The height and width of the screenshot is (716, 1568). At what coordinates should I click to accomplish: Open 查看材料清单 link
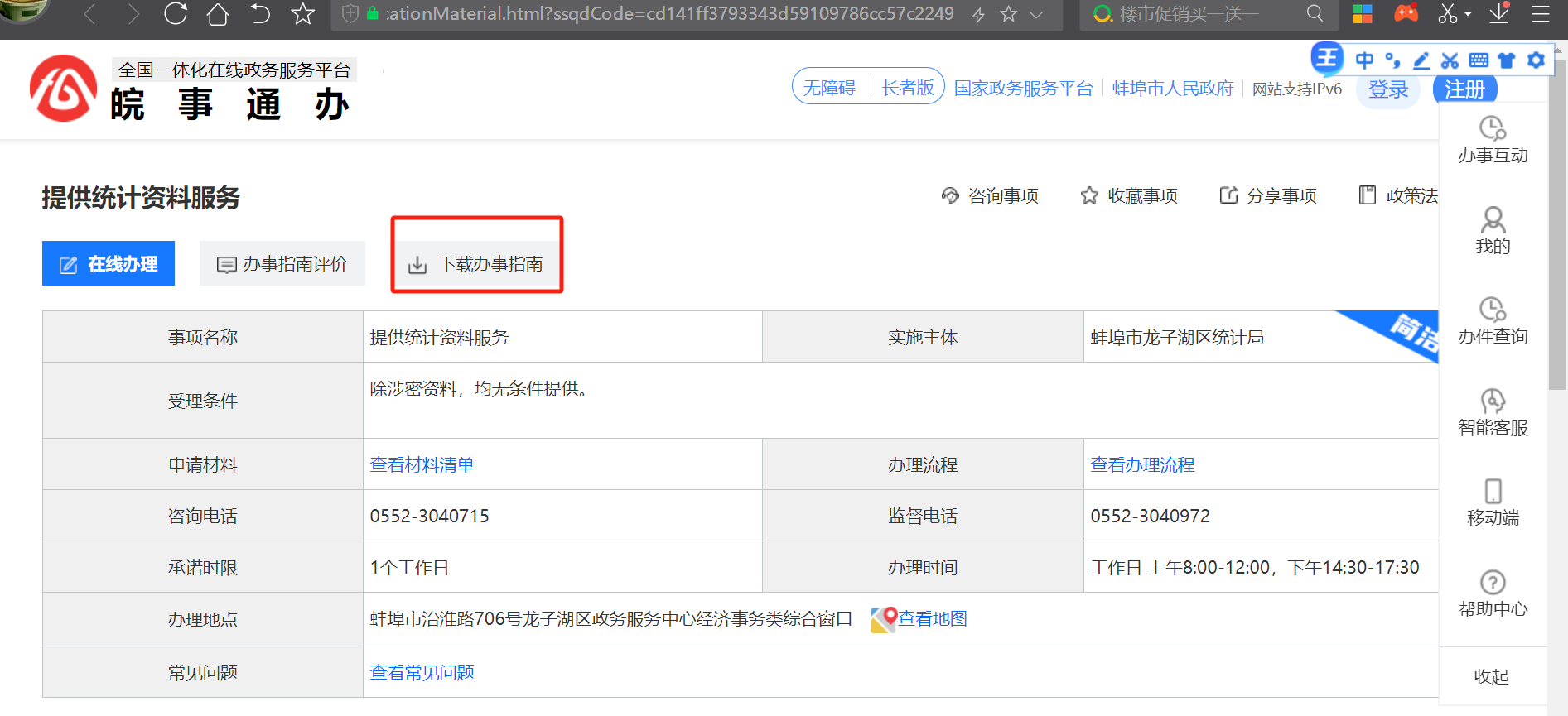tap(422, 464)
